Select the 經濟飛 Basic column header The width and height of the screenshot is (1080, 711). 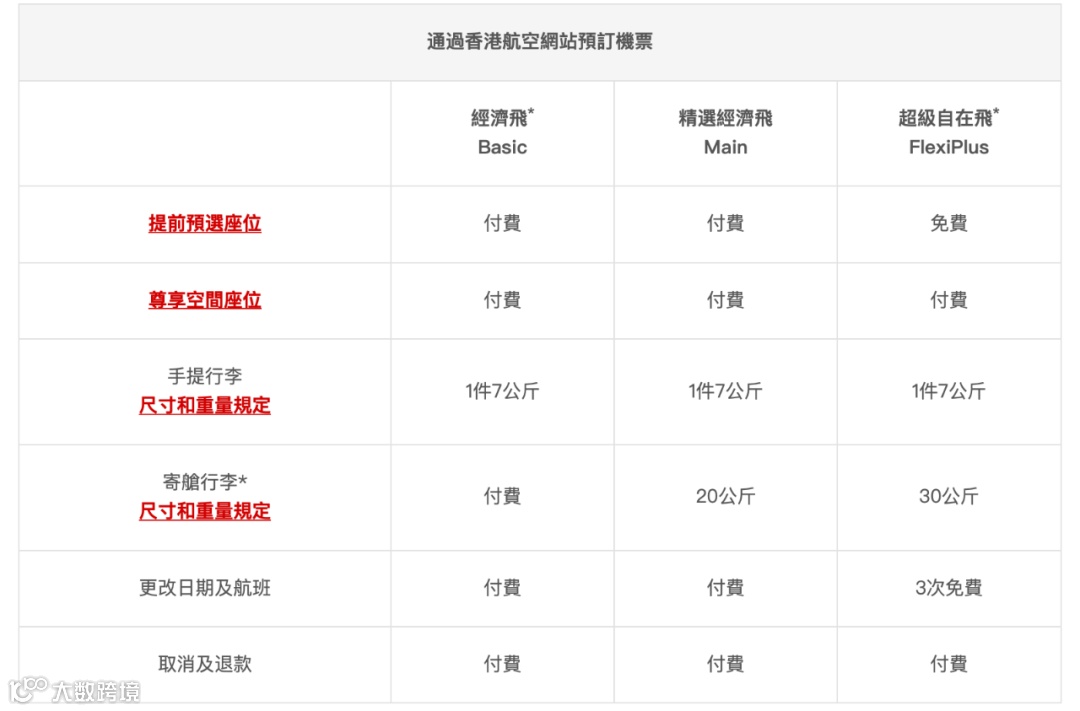(x=502, y=132)
